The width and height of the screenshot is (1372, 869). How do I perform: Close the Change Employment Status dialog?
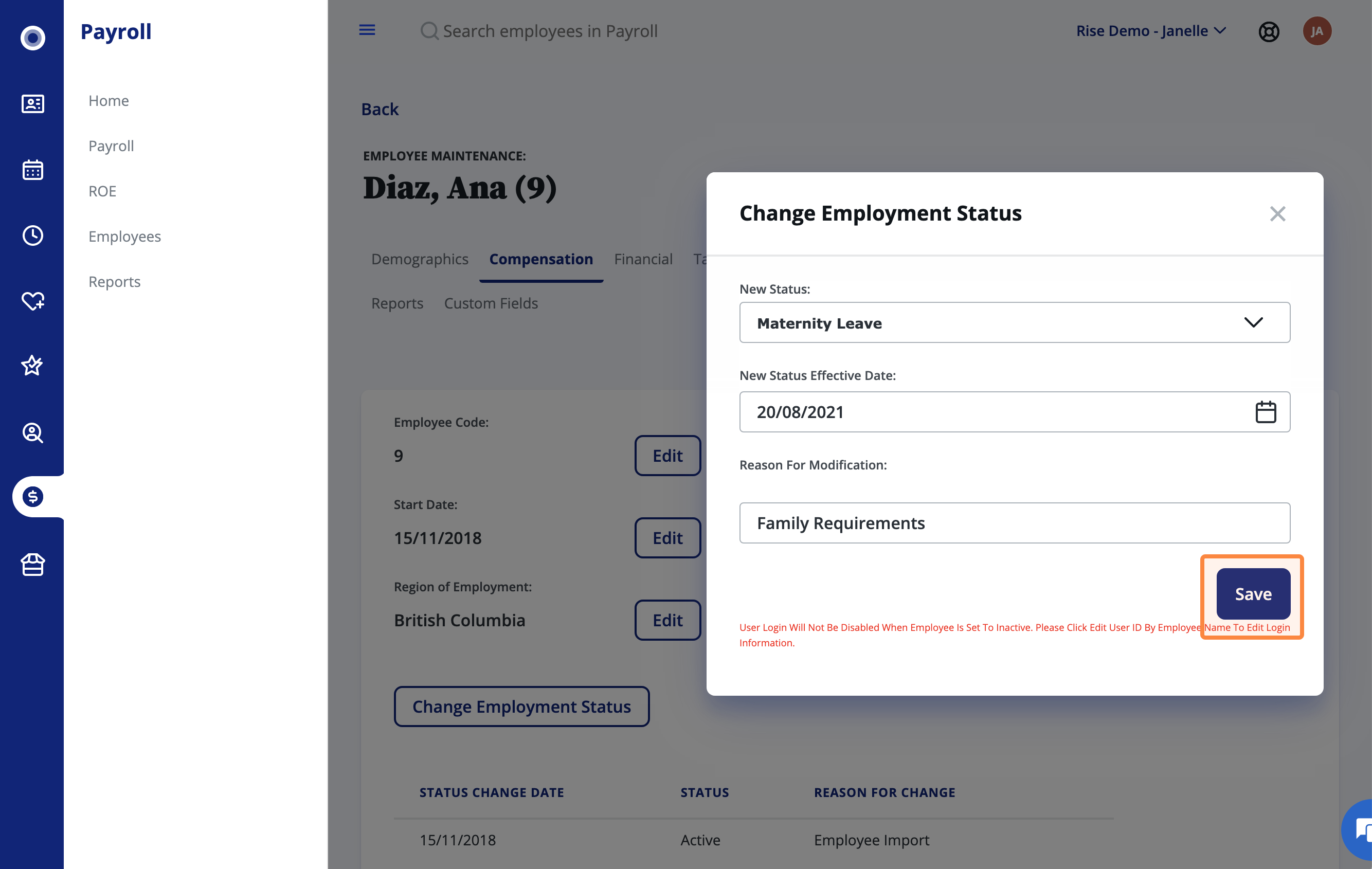tap(1277, 214)
